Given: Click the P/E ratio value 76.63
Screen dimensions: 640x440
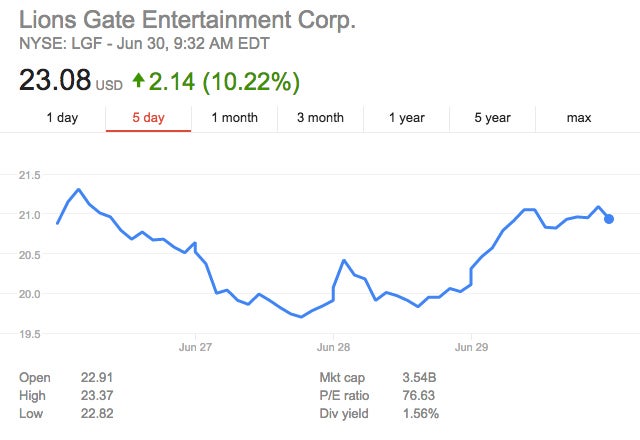Looking at the screenshot, I should (x=418, y=395).
